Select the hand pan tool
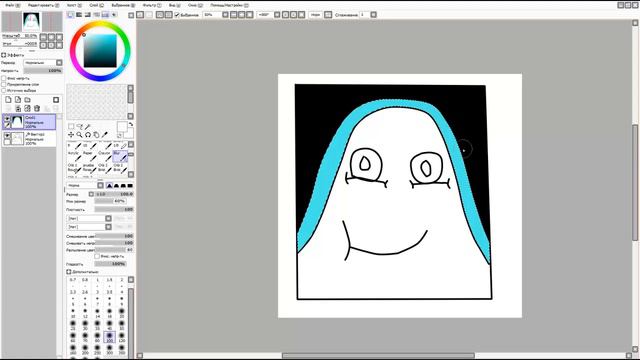The image size is (640, 360). coord(96,135)
